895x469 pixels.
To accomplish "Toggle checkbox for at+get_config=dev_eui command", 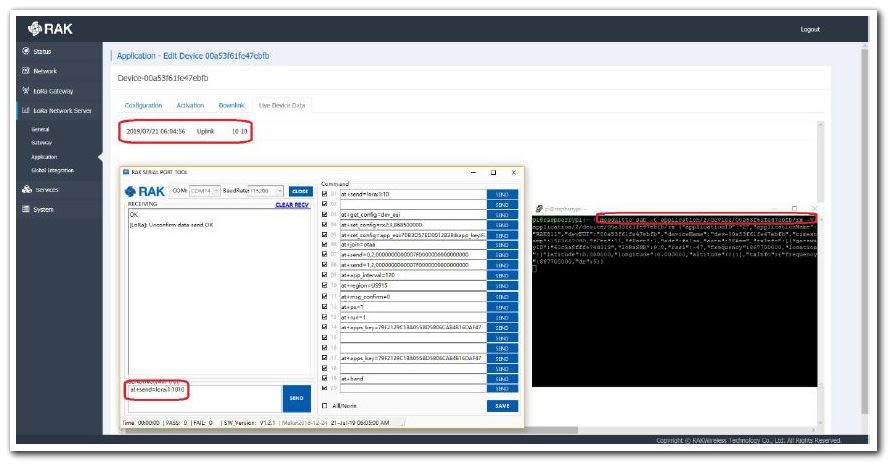I will pyautogui.click(x=325, y=215).
